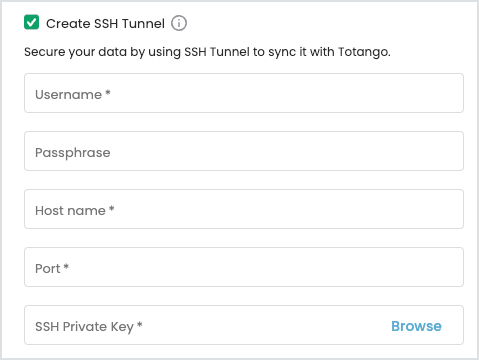Browse for an SSH private key file
479x360 pixels.
[x=416, y=326]
